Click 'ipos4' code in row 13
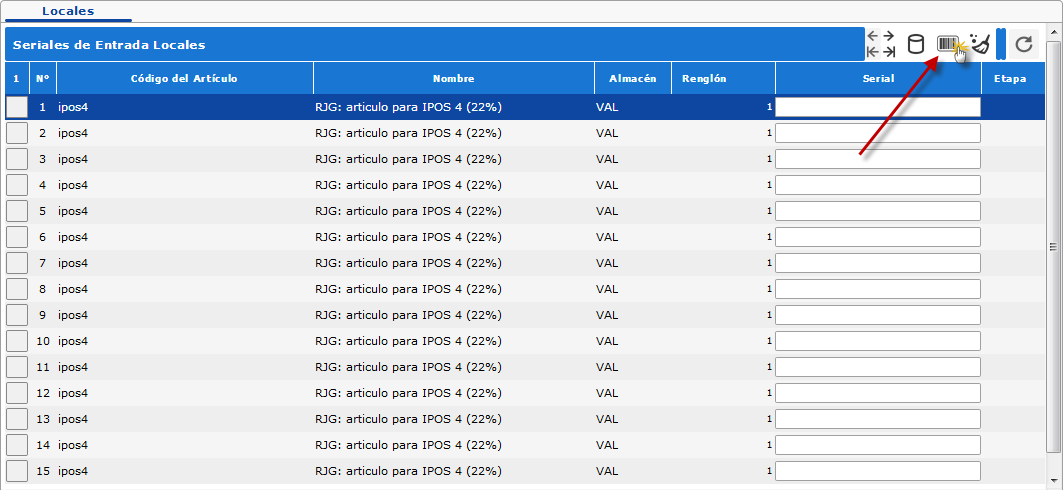This screenshot has width=1063, height=490. (x=73, y=419)
